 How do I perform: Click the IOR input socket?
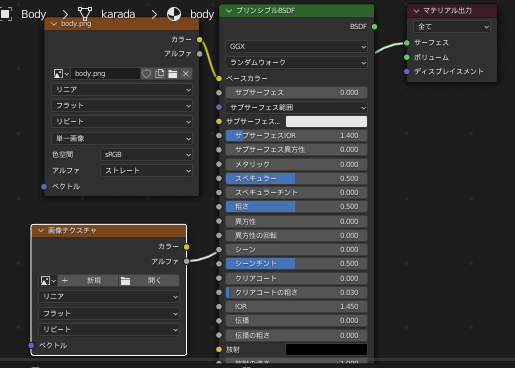(219, 307)
